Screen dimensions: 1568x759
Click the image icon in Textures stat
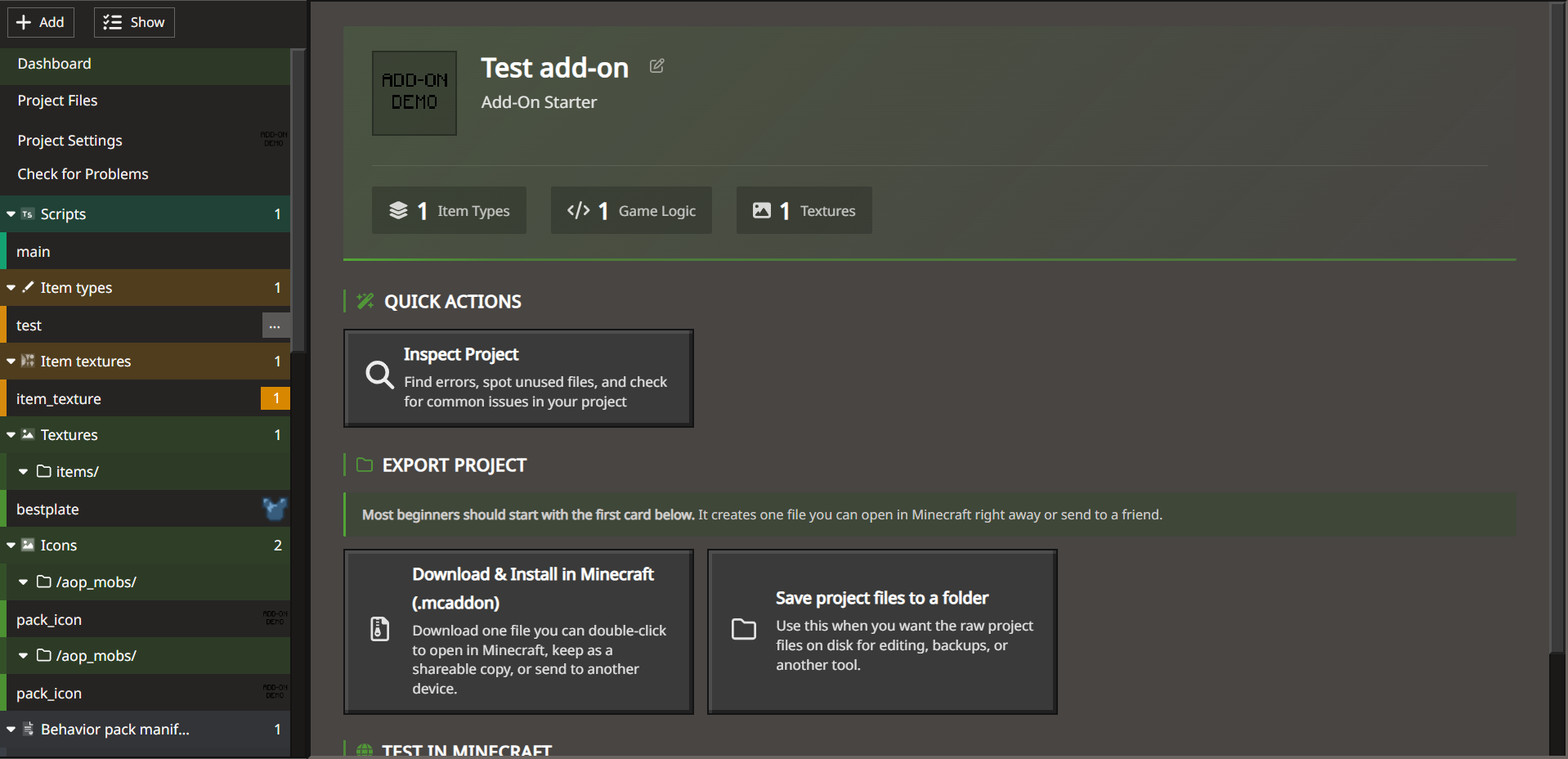coord(762,210)
